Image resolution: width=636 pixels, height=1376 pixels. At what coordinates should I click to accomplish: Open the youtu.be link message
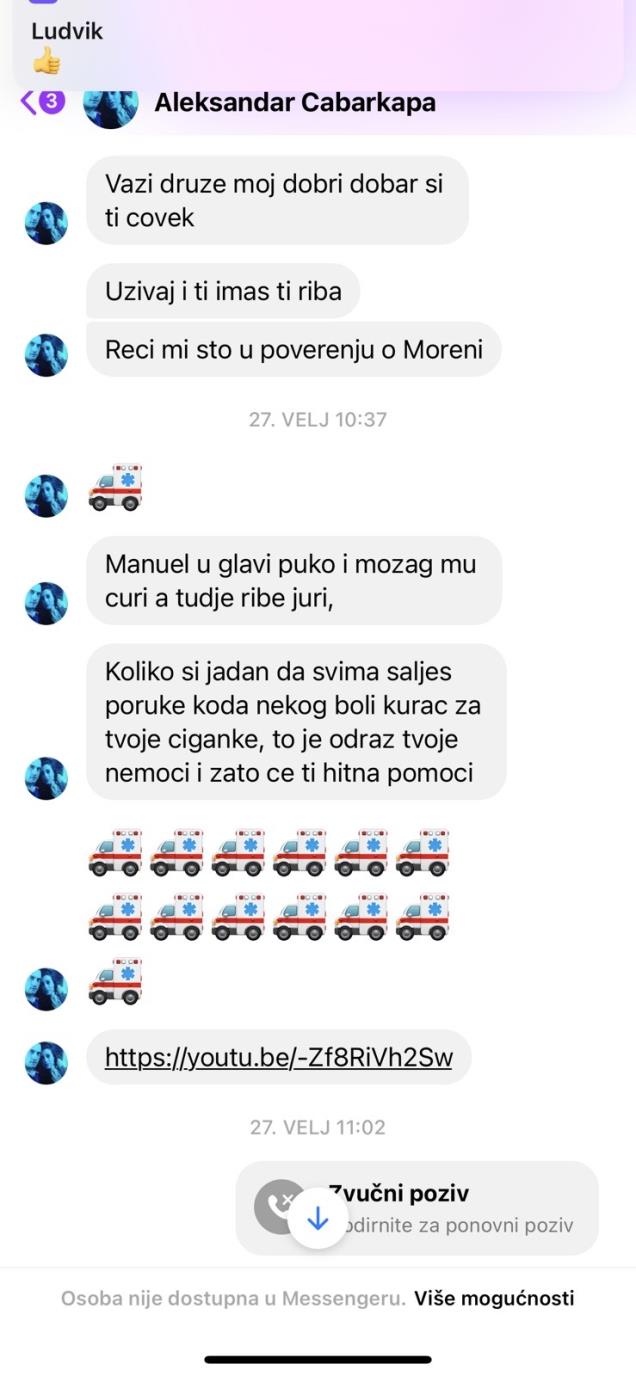(278, 1057)
